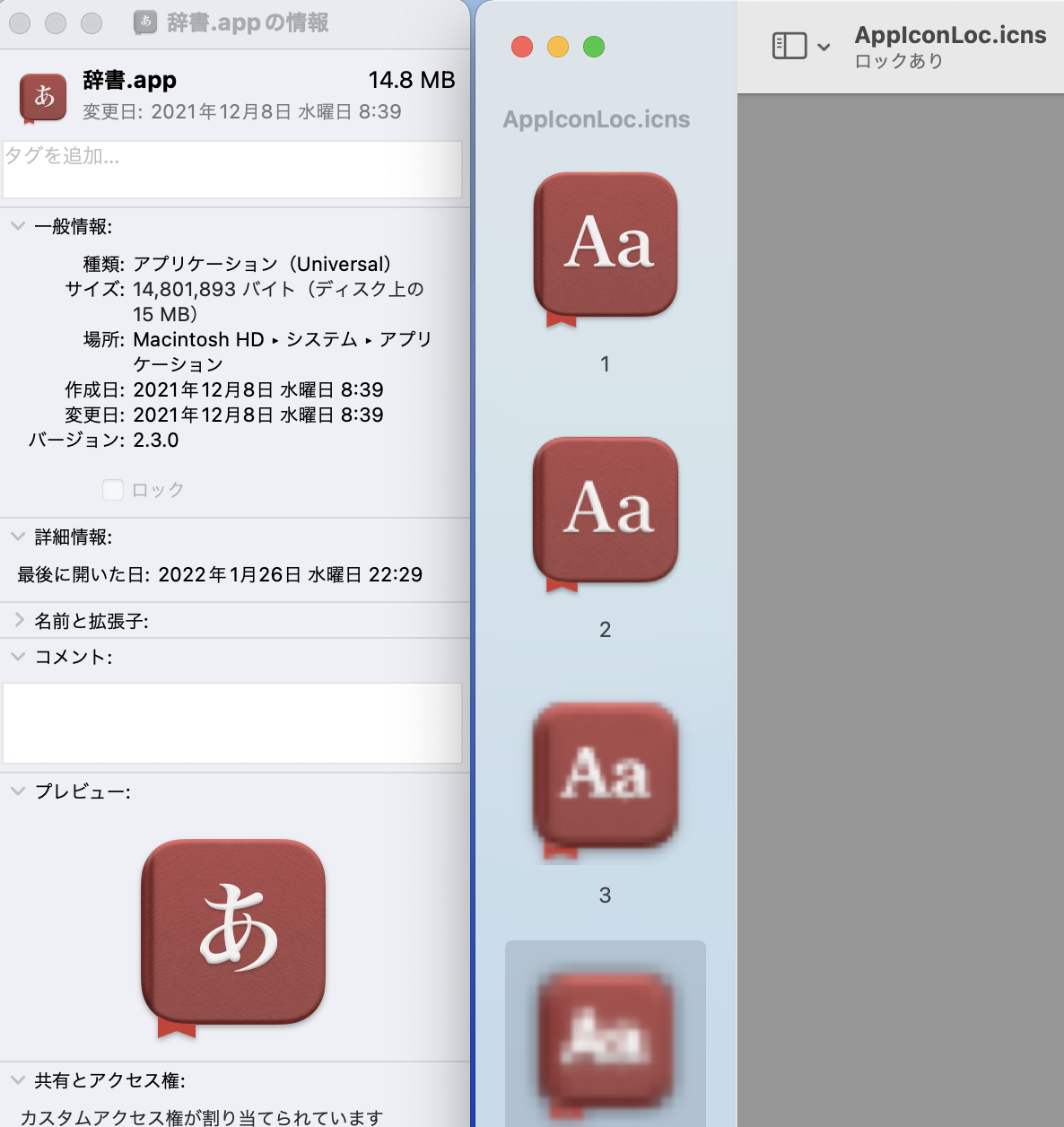Click the ロックあり status under the title

coord(899,61)
